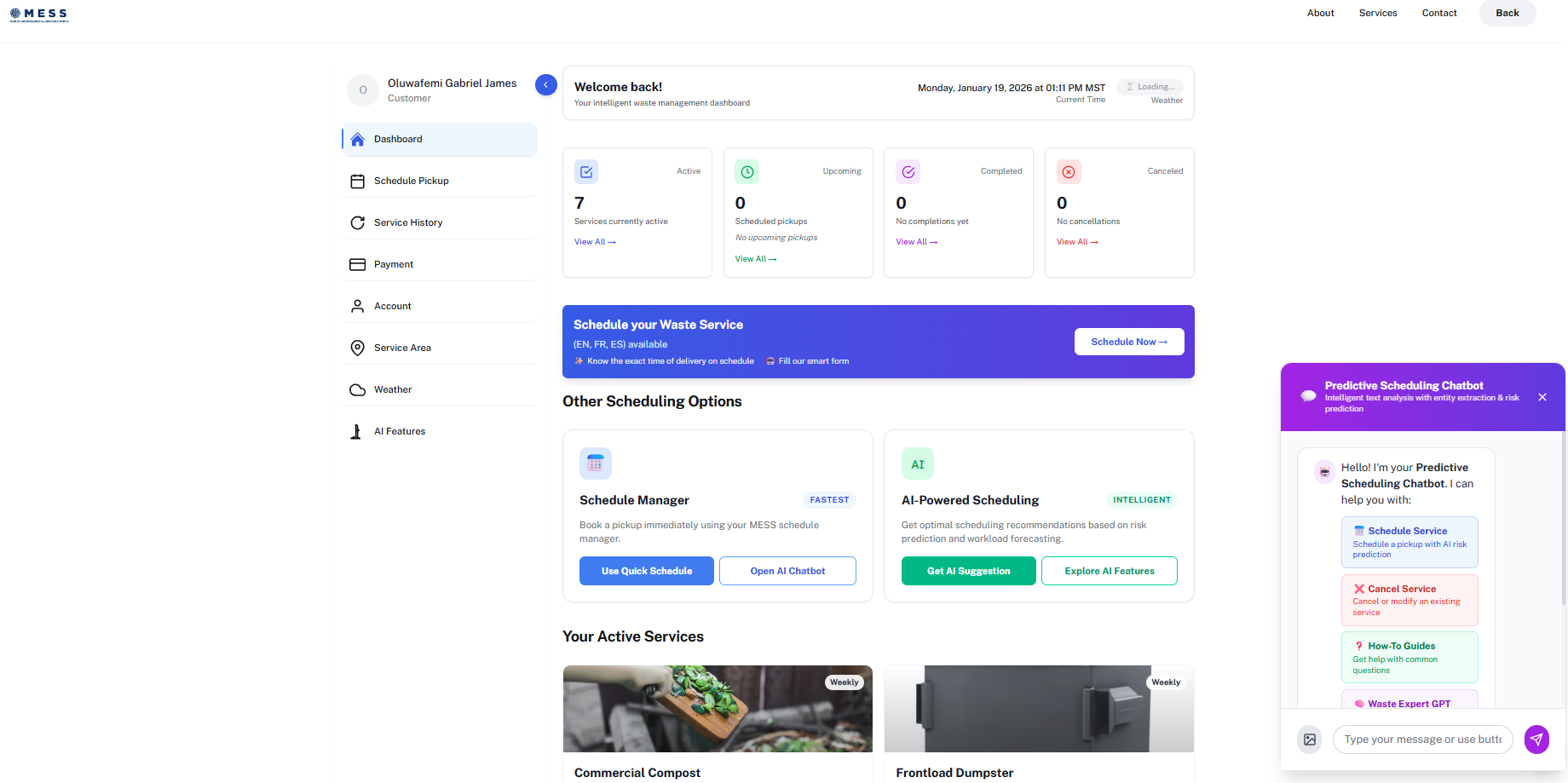1568x783 pixels.
Task: Click the Weather cloud icon
Action: pyautogui.click(x=358, y=389)
